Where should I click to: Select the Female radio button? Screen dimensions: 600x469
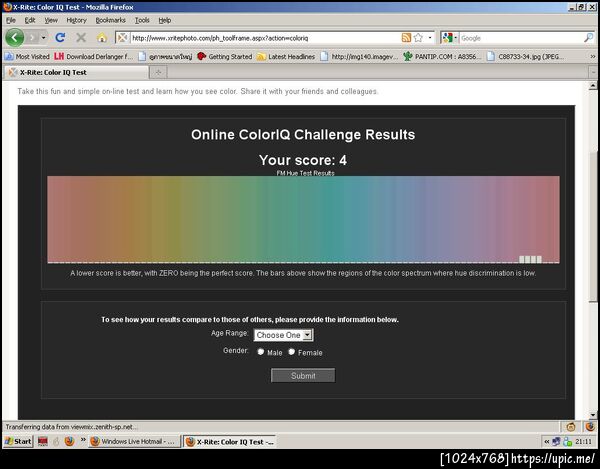pyautogui.click(x=292, y=352)
